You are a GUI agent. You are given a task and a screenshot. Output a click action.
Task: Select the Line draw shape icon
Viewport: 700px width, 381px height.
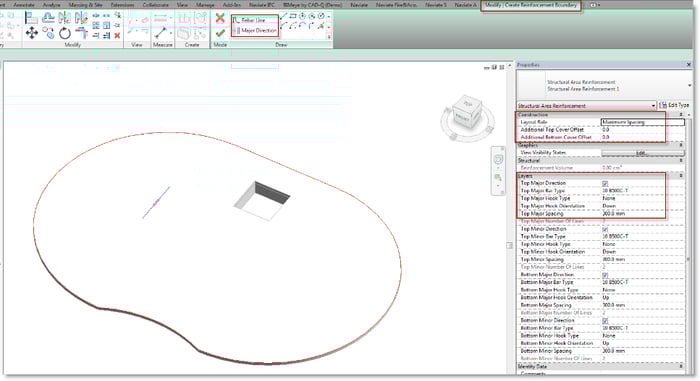[x=283, y=16]
